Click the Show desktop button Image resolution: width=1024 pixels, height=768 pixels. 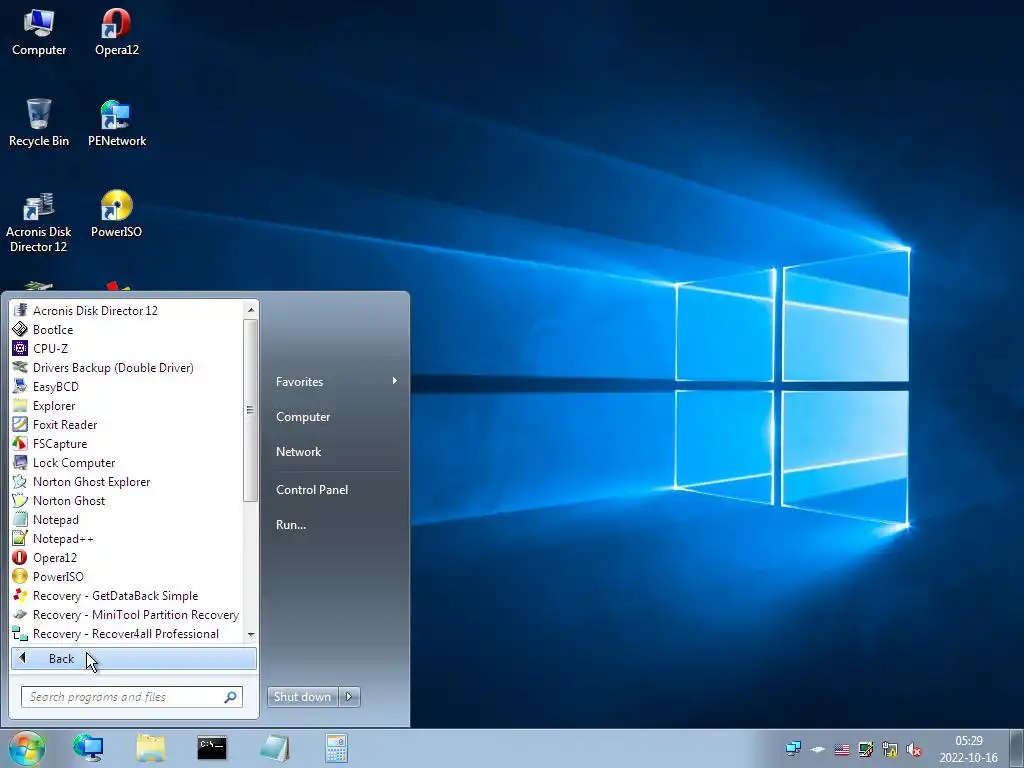pos(1017,748)
